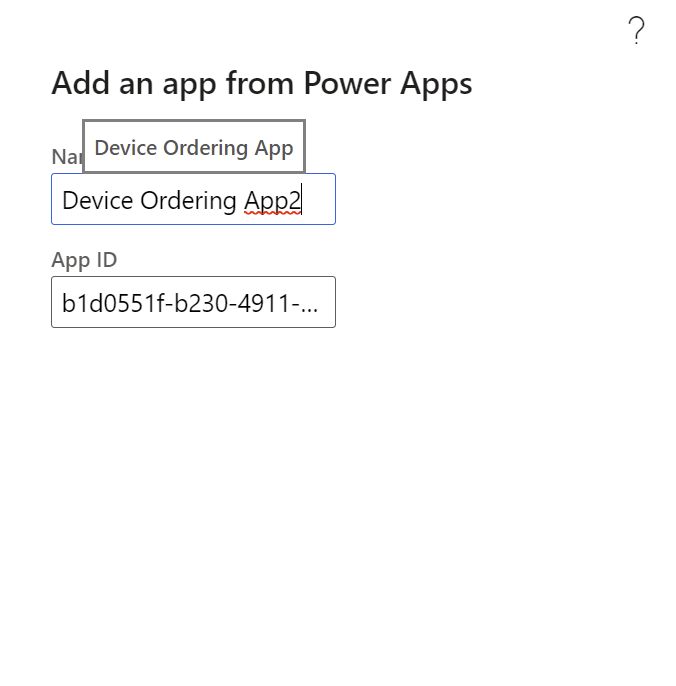Place cursor on 'Ordering' in Name field
The image size is (676, 686).
tap(188, 201)
